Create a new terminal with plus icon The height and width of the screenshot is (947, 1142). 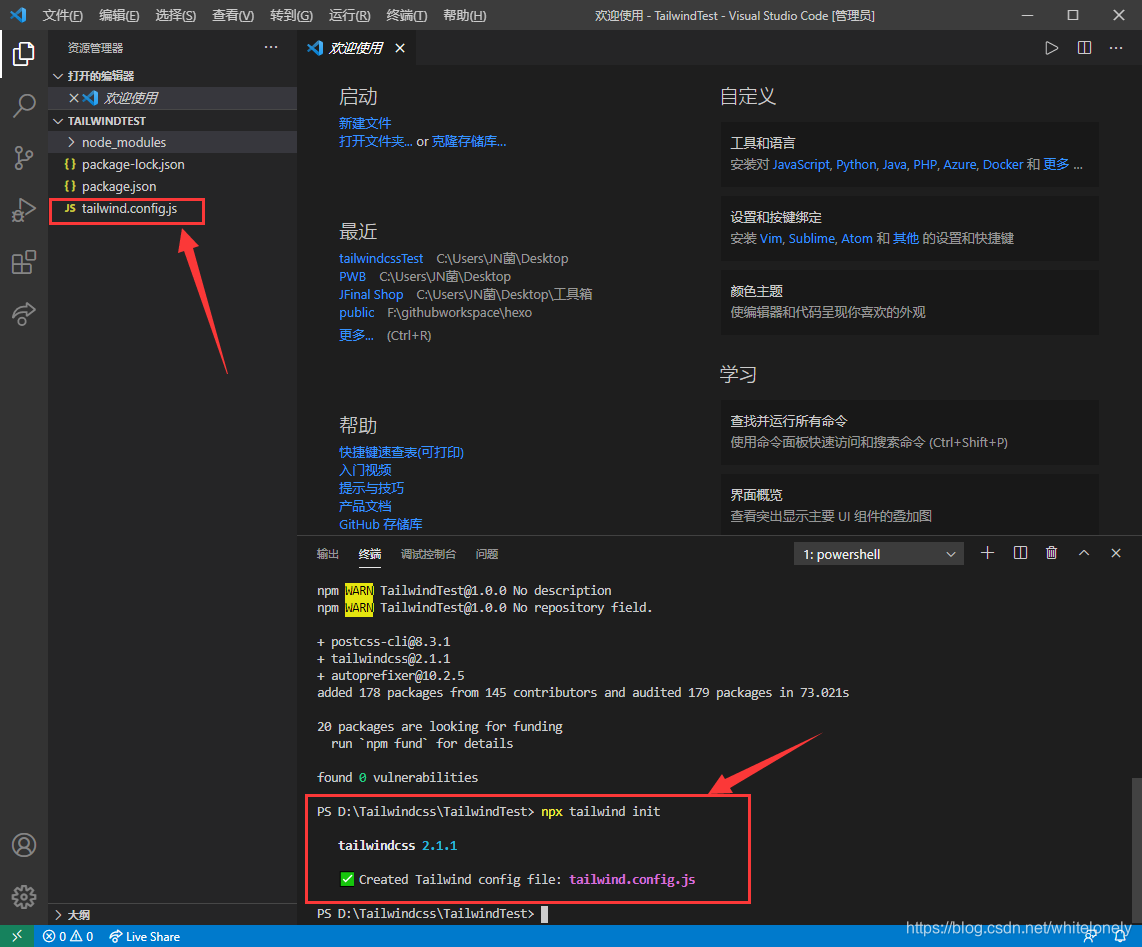click(987, 553)
